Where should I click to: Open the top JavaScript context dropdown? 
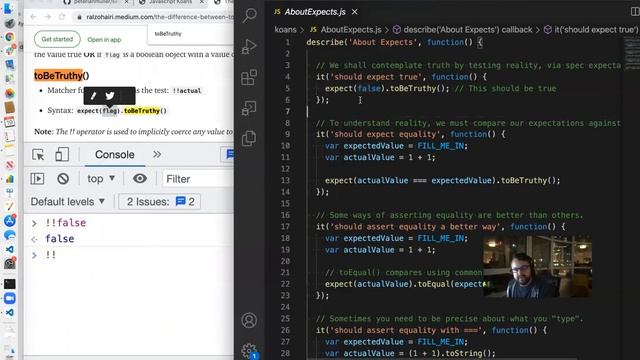click(101, 179)
